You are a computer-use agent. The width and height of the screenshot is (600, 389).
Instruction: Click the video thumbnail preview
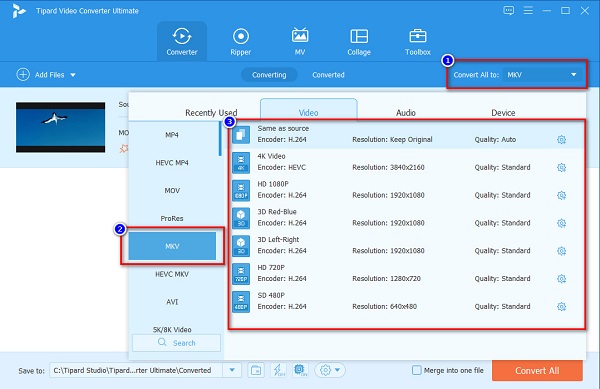[60, 127]
